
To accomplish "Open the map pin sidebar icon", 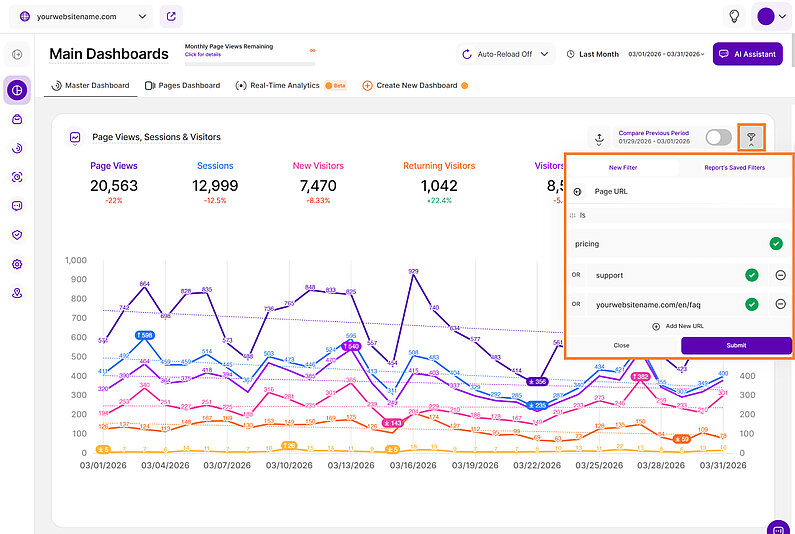I will pos(17,293).
